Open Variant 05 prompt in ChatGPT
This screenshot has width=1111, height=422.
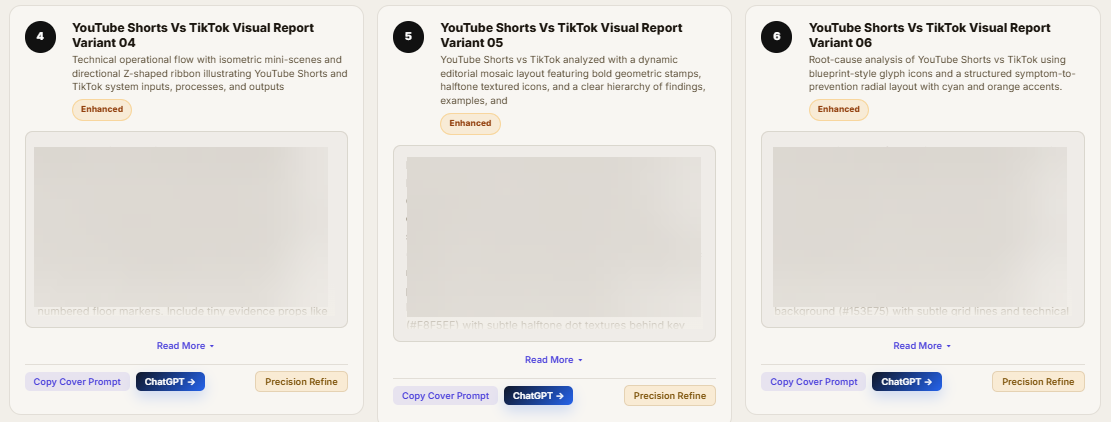tap(538, 396)
